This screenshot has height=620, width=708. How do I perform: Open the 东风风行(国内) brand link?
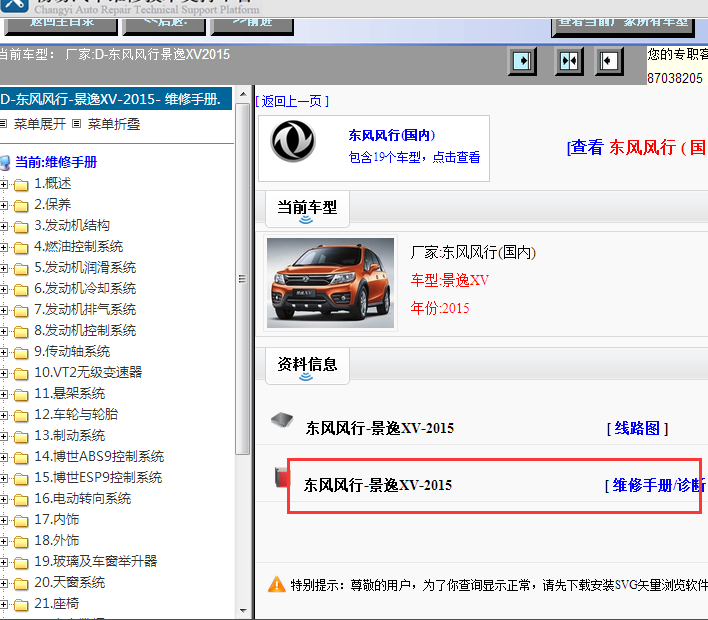[x=391, y=135]
